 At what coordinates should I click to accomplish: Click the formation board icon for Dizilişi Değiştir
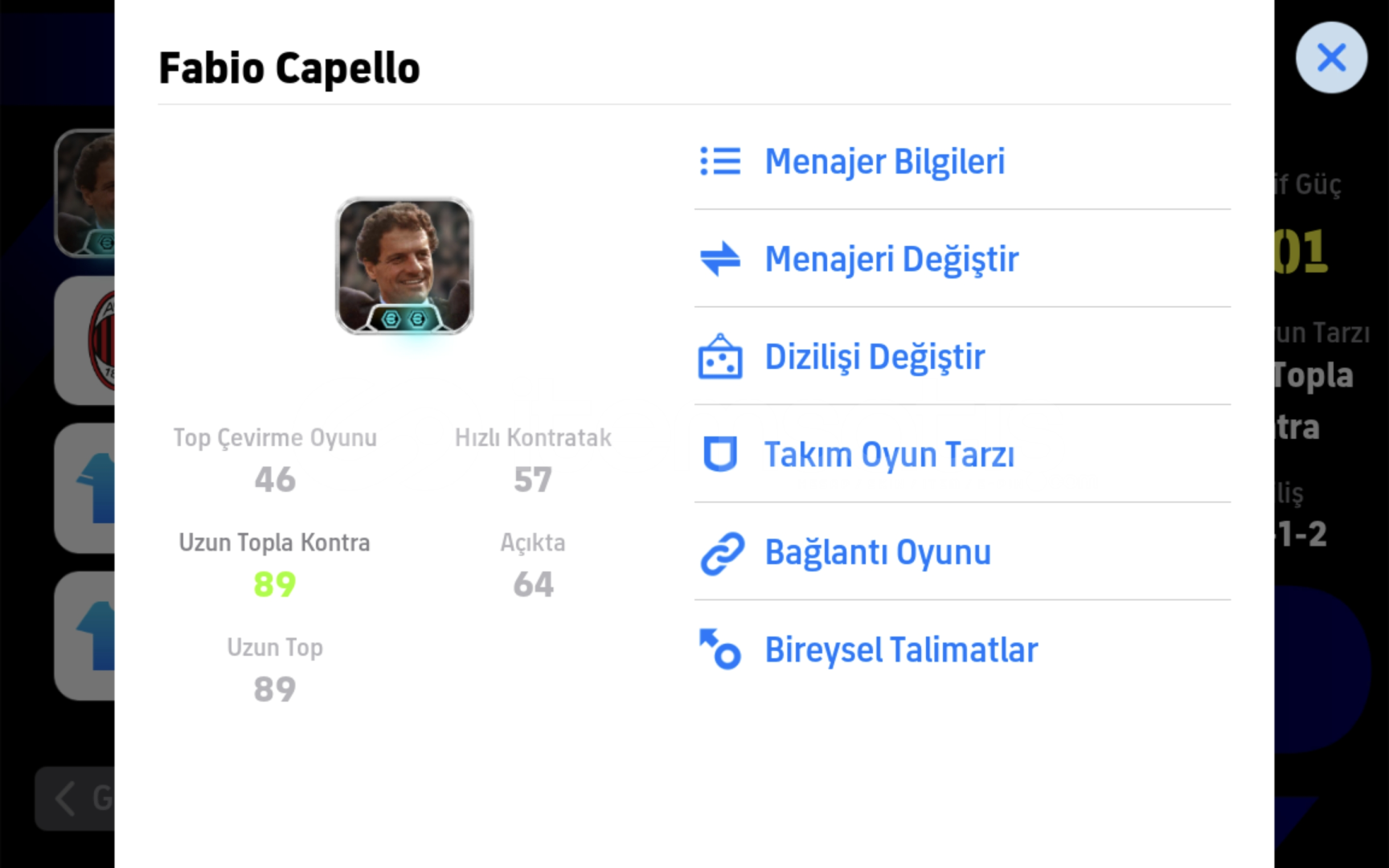coord(719,357)
